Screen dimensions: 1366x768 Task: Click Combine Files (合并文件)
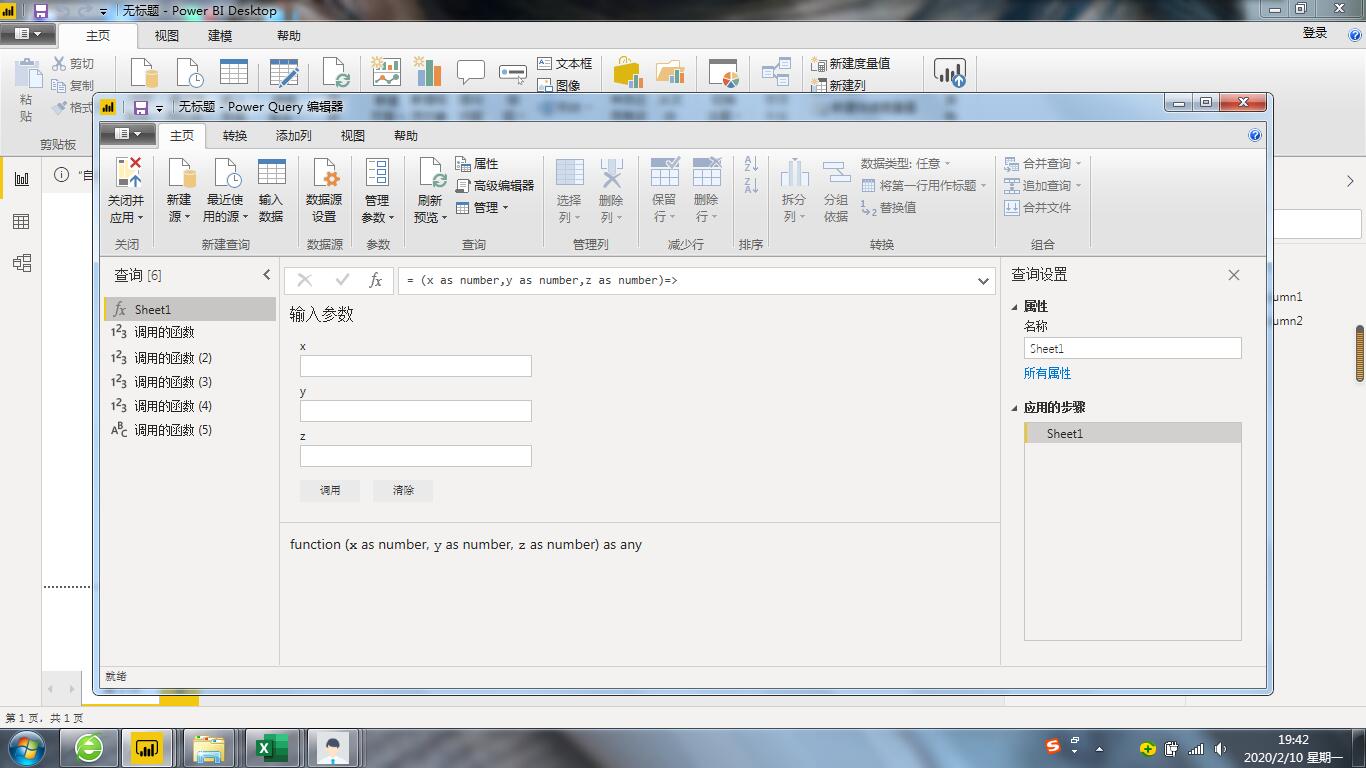pos(1037,208)
